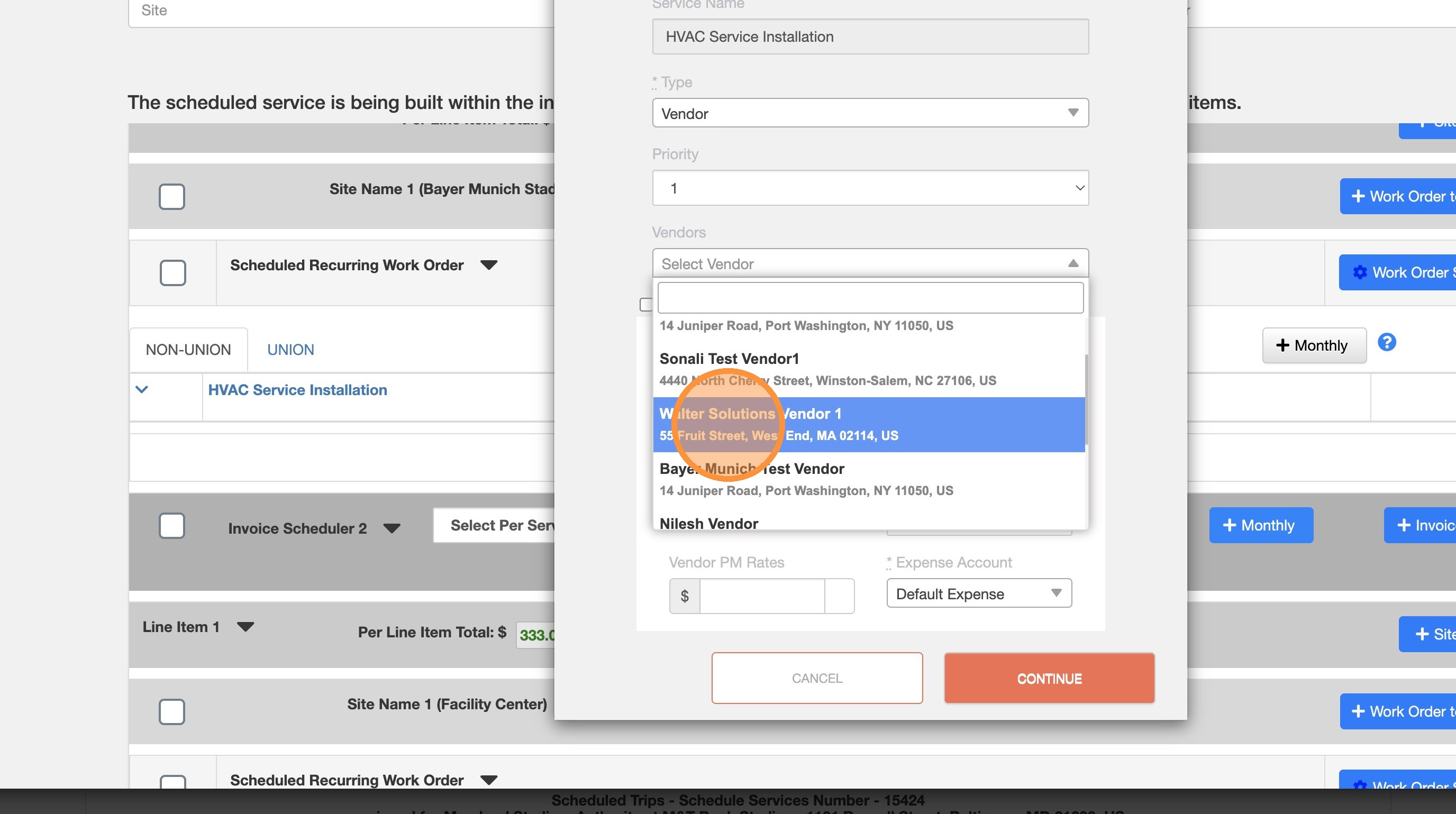Screen dimensions: 1456x814
Task: Check the Site Name 1 Bayer Munich checkbox
Action: click(x=172, y=197)
